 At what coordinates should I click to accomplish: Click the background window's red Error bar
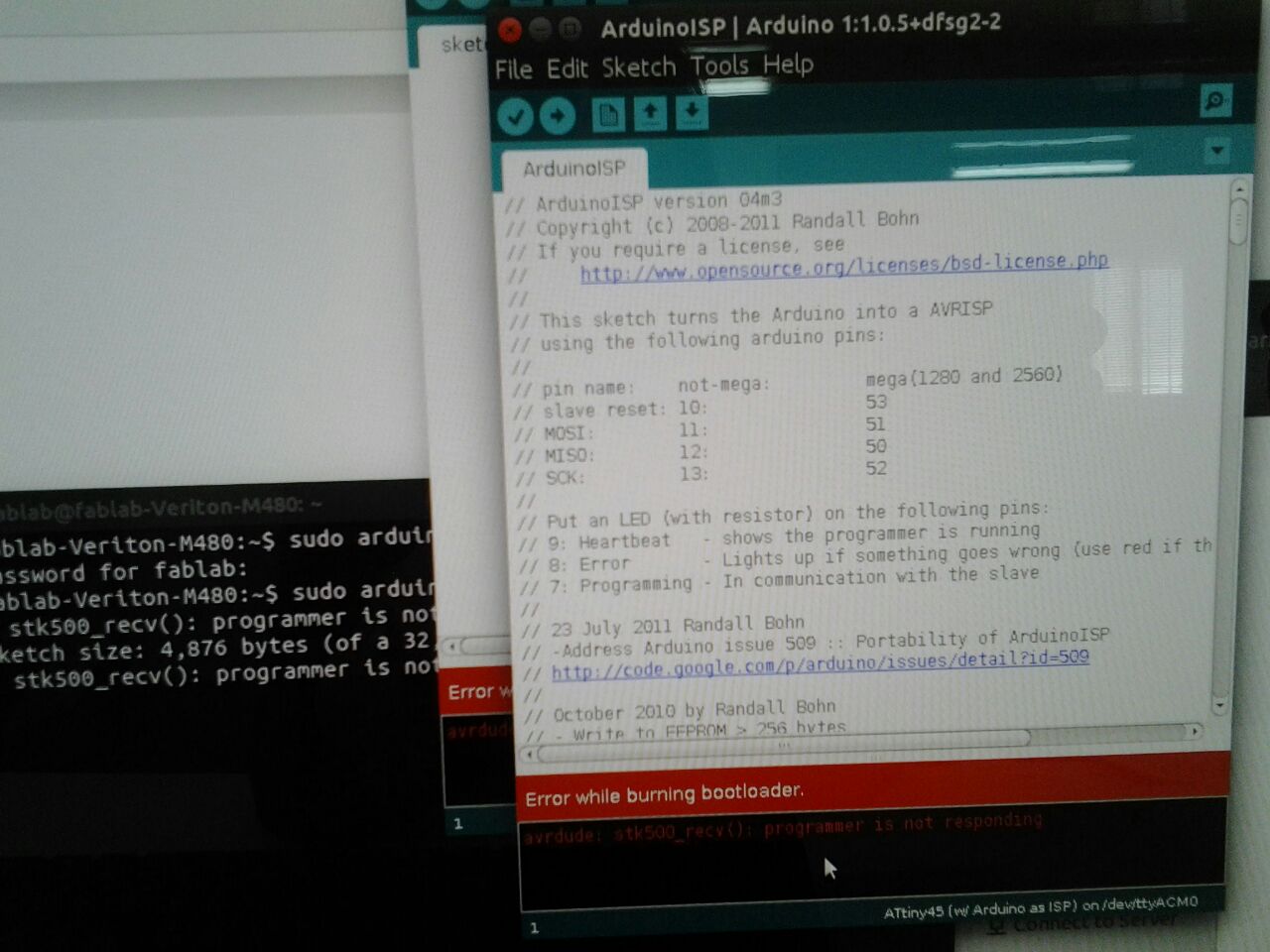point(479,692)
